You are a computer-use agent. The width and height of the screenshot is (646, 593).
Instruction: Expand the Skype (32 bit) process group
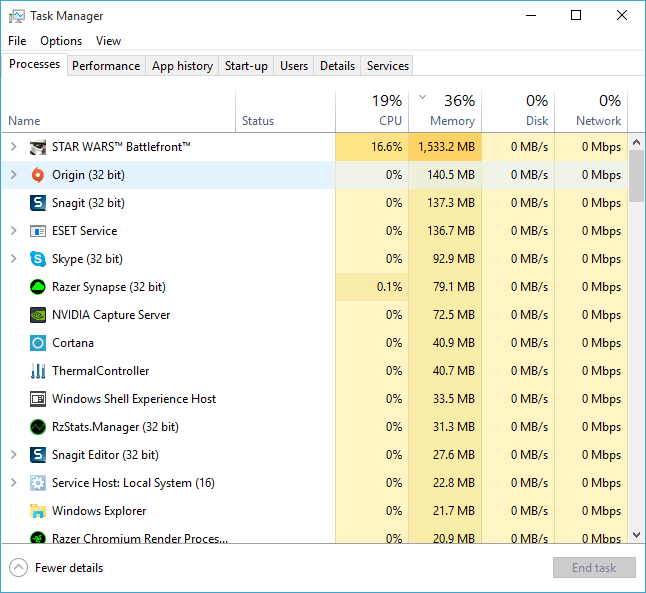coord(14,259)
